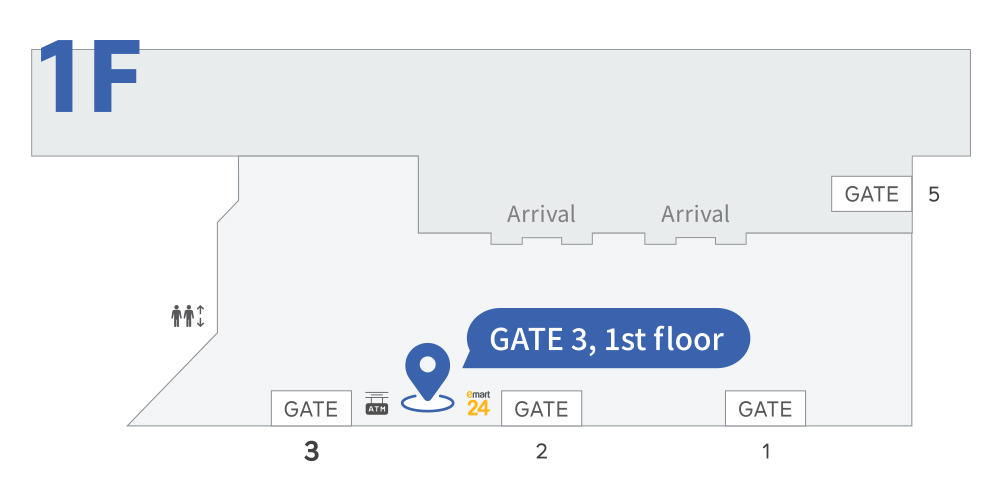Screen dimensions: 1000x500
Task: Click the right Arrival doorway notch
Action: point(695,239)
